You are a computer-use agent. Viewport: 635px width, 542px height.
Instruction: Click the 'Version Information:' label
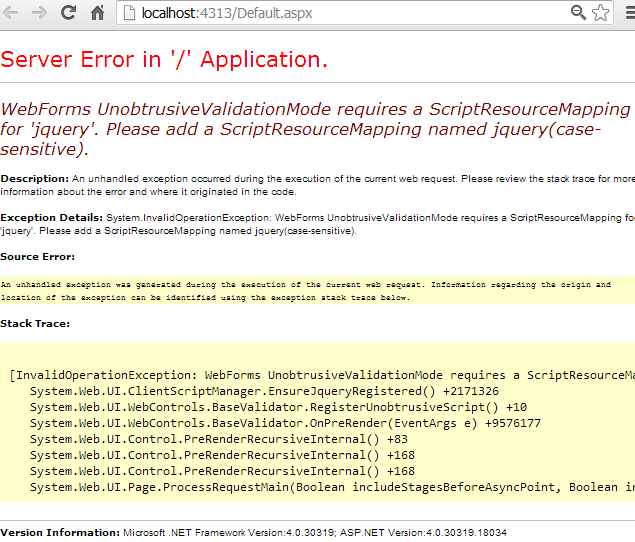click(x=60, y=532)
